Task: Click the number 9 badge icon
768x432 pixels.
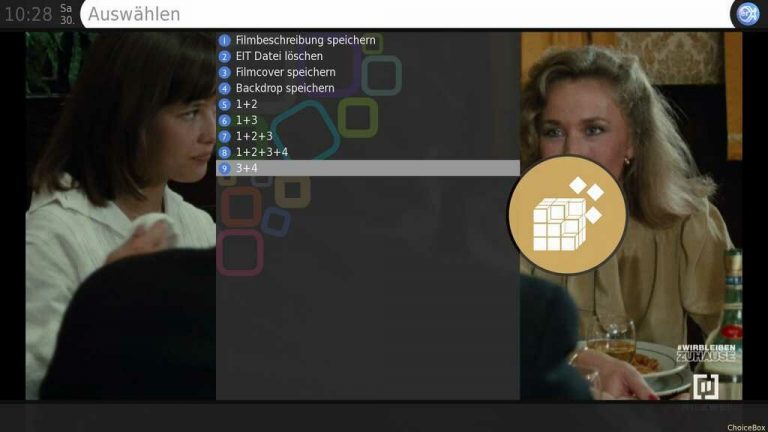Action: (224, 168)
